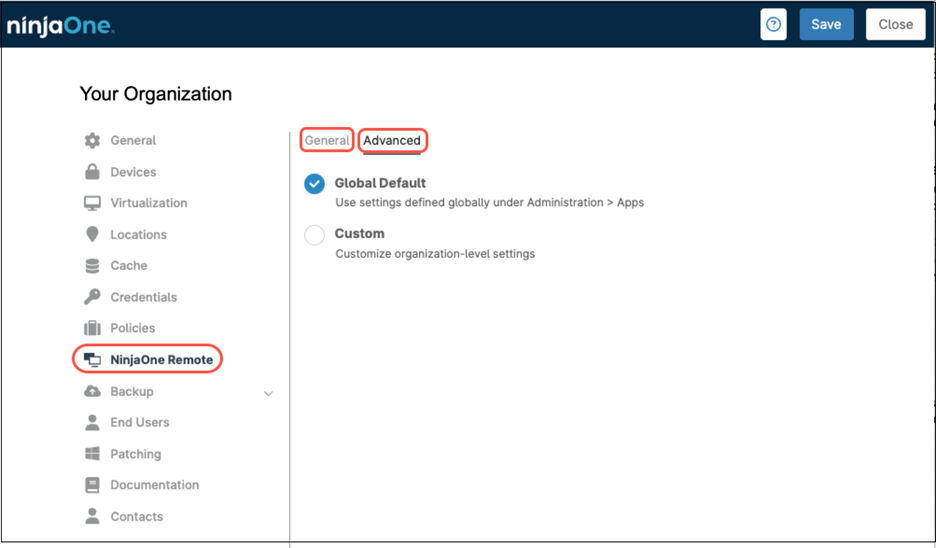This screenshot has height=548, width=936.
Task: Open Patching section
Action: [136, 454]
